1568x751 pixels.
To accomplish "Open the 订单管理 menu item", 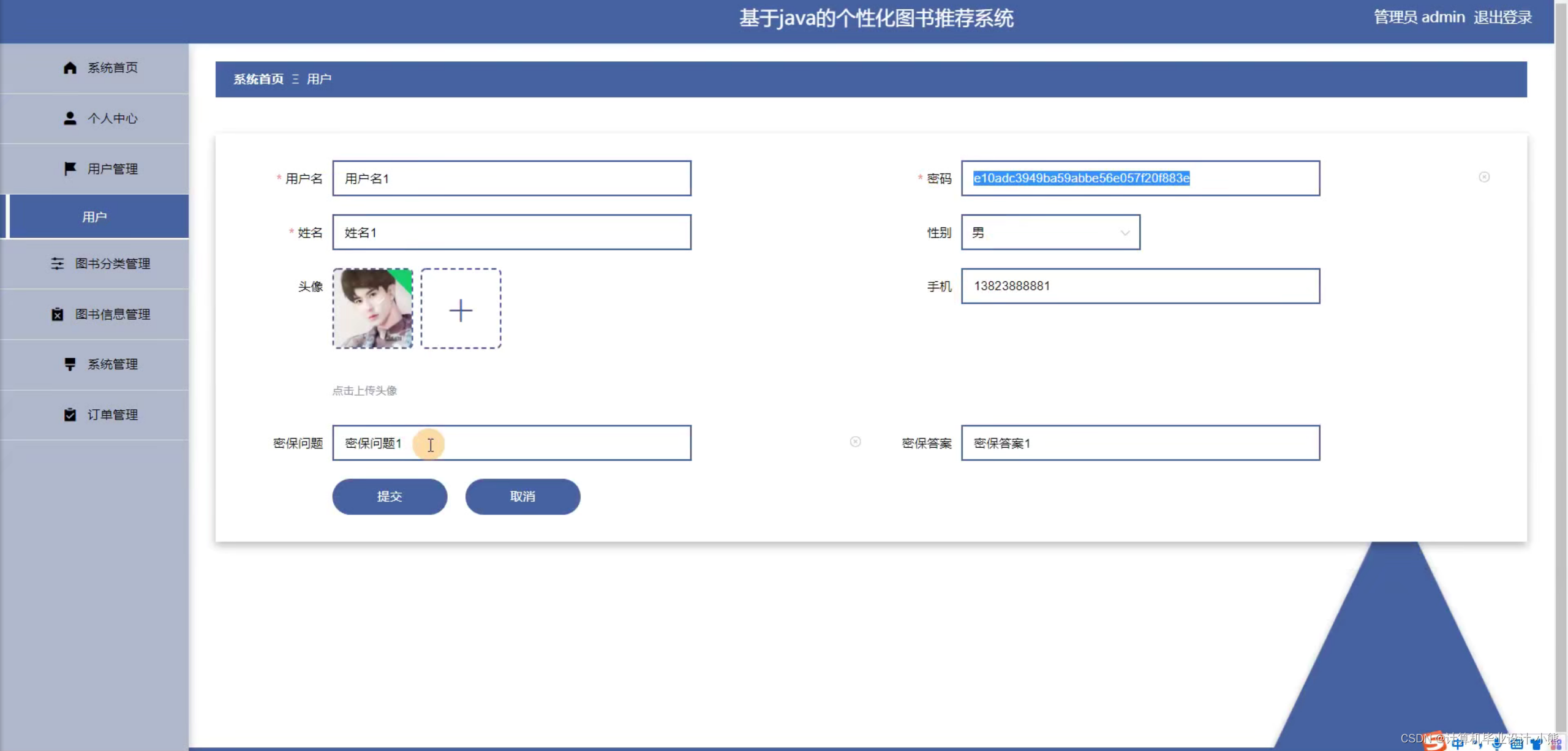I will [x=112, y=415].
